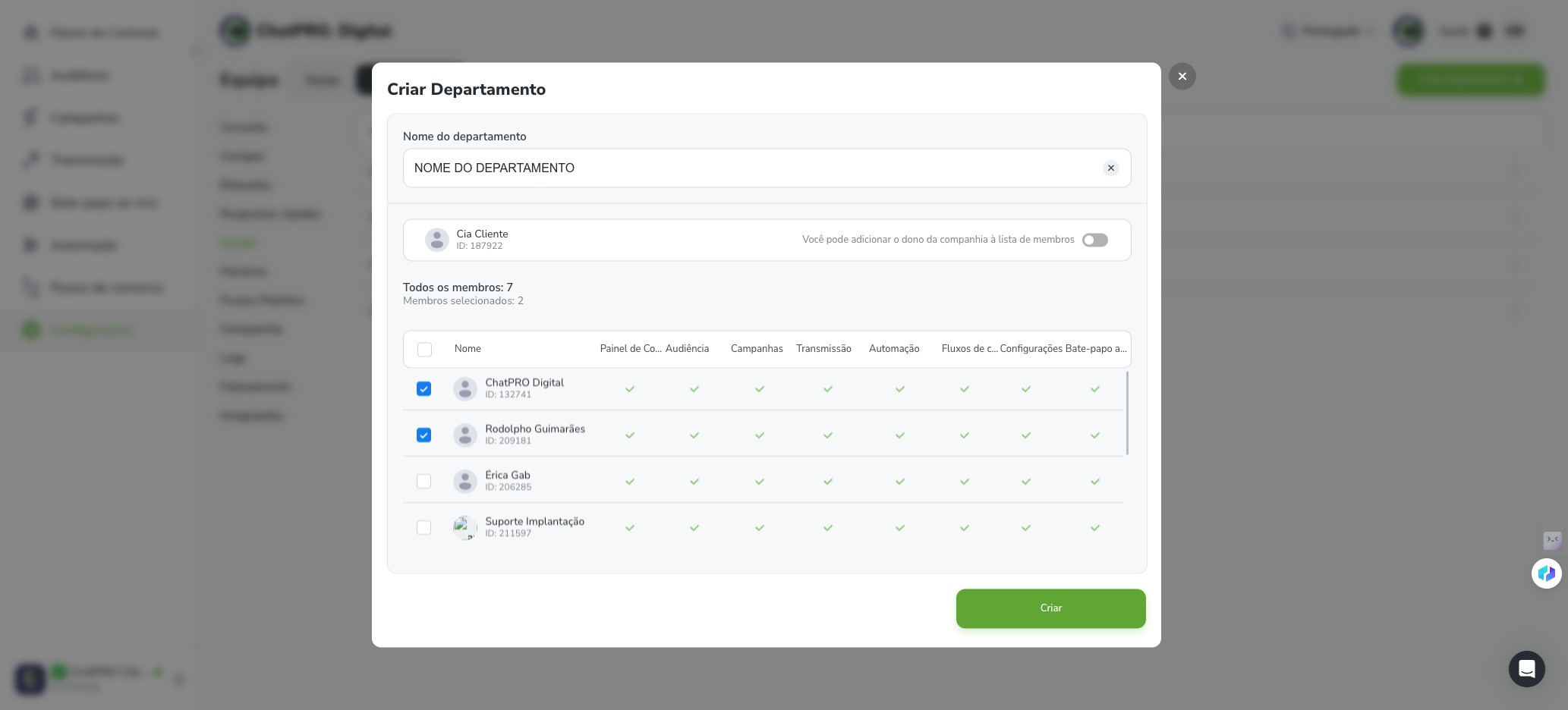Check the Suporte Implantação member checkbox
The width and height of the screenshot is (1568, 710).
tap(424, 528)
